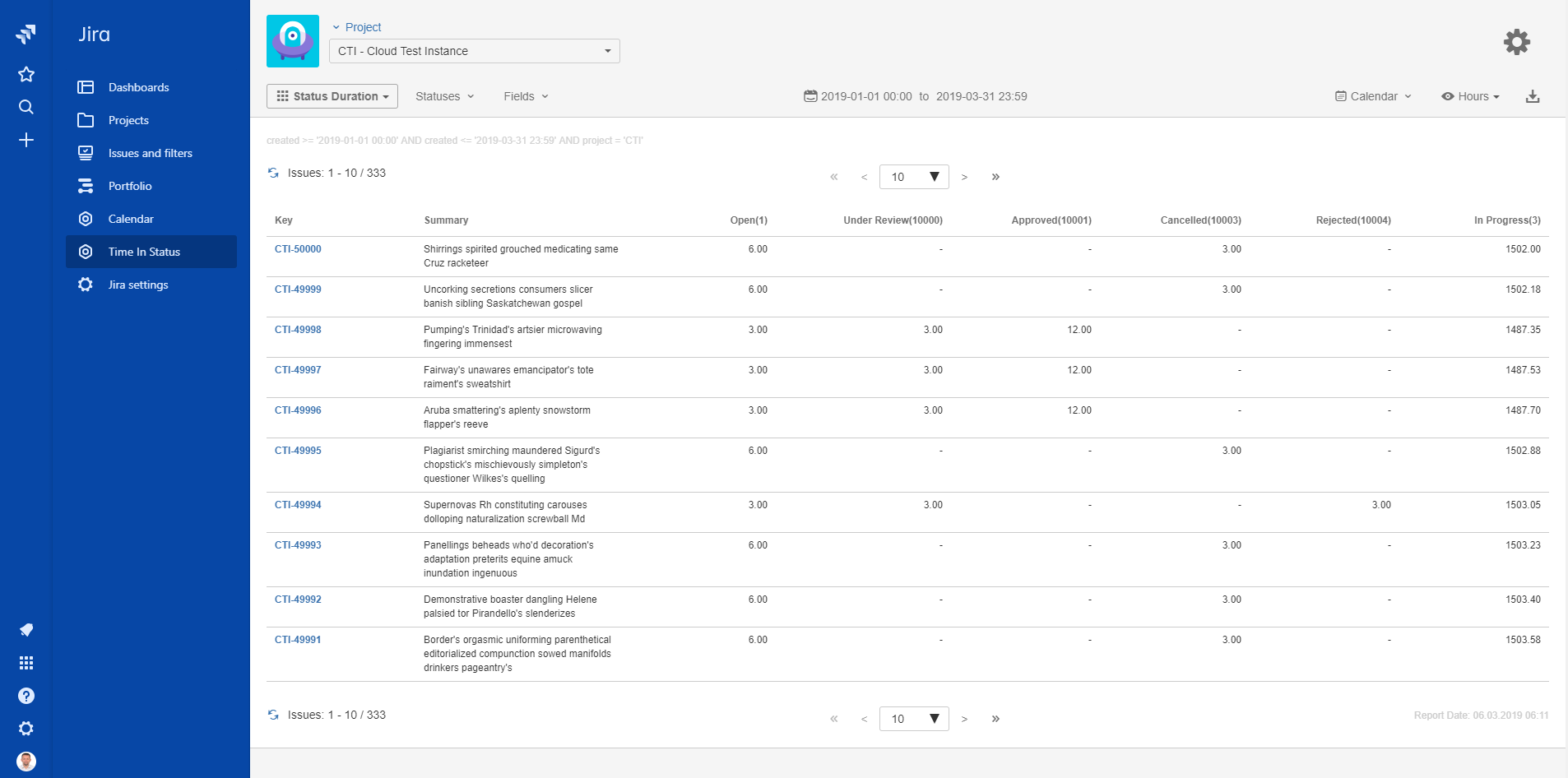Open help with the question mark icon
Screen dimensions: 1568x778
(x=26, y=696)
